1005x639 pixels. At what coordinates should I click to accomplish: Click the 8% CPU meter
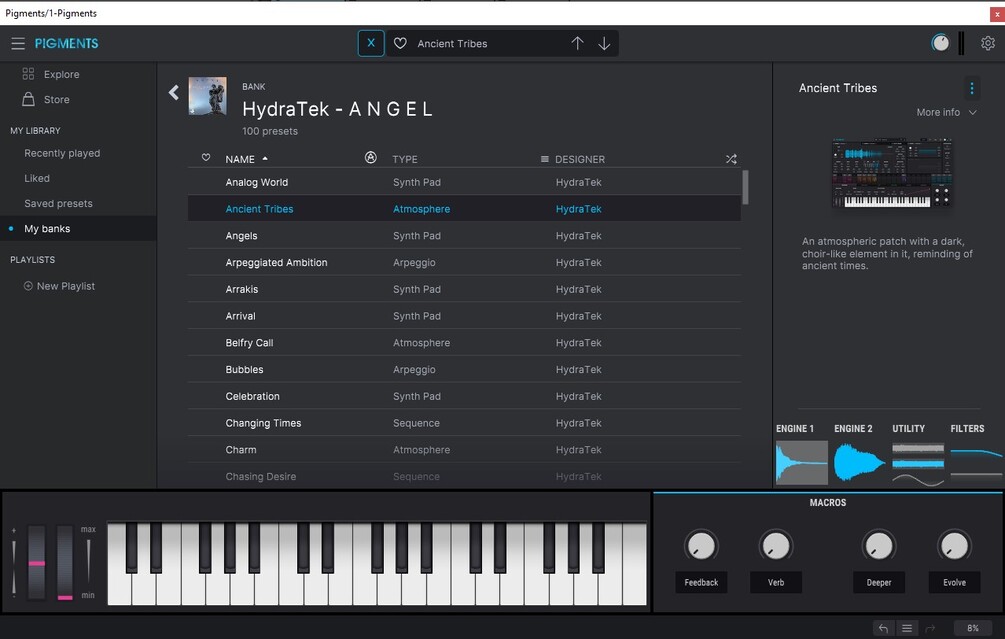[973, 628]
